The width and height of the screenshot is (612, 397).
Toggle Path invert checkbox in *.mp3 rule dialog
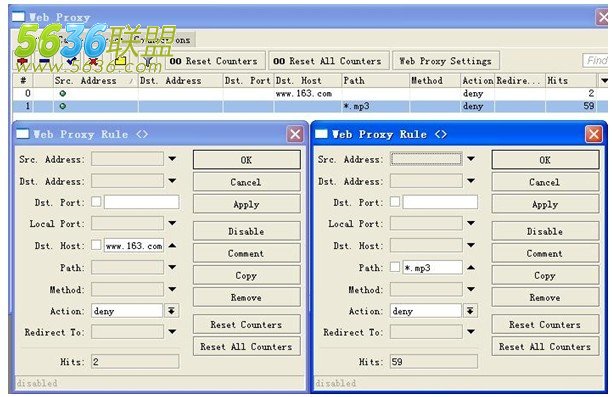[x=395, y=267]
